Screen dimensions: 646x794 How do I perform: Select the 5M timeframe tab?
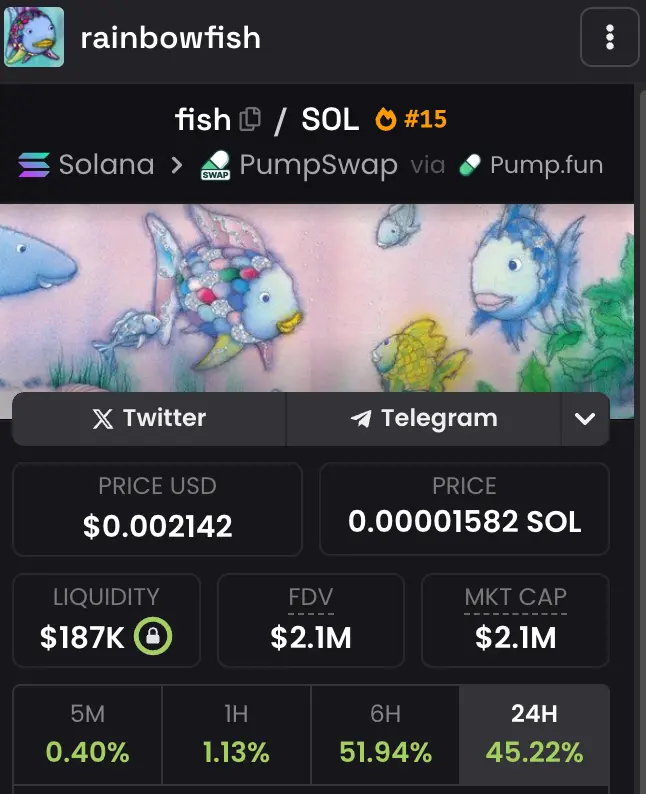click(x=88, y=735)
